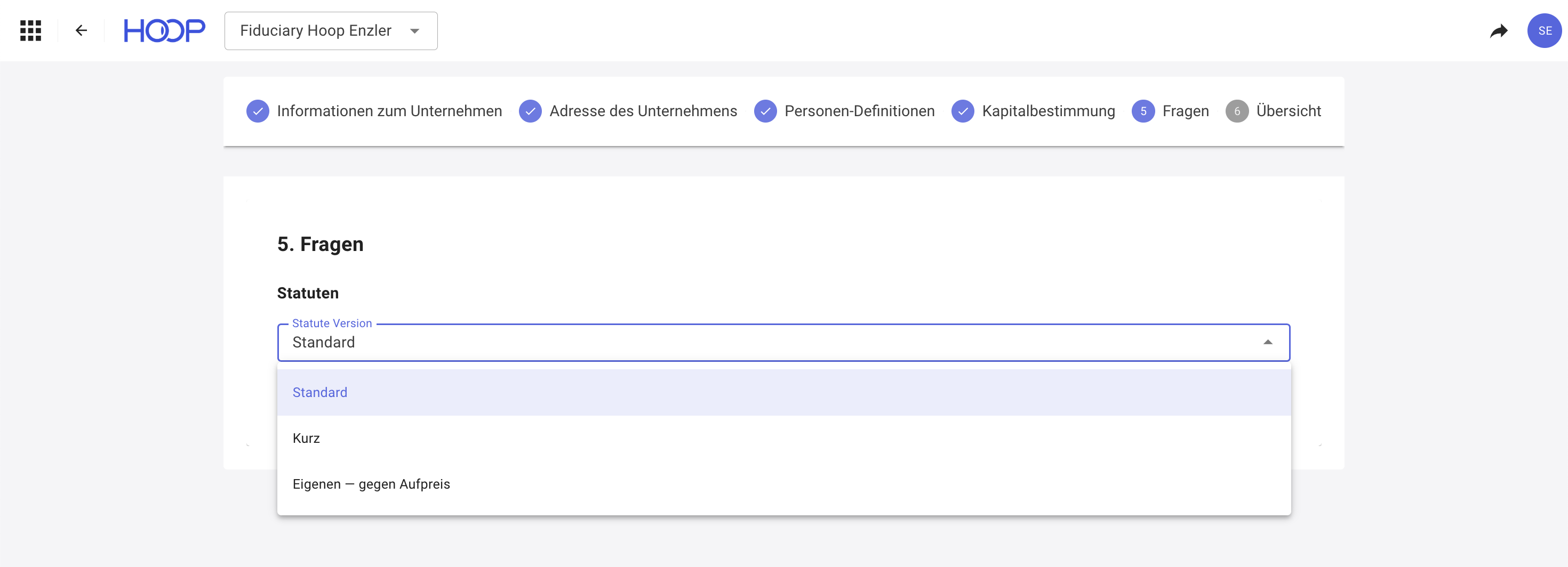This screenshot has height=567, width=1568.
Task: Click the step 6 number badge
Action: [1237, 111]
